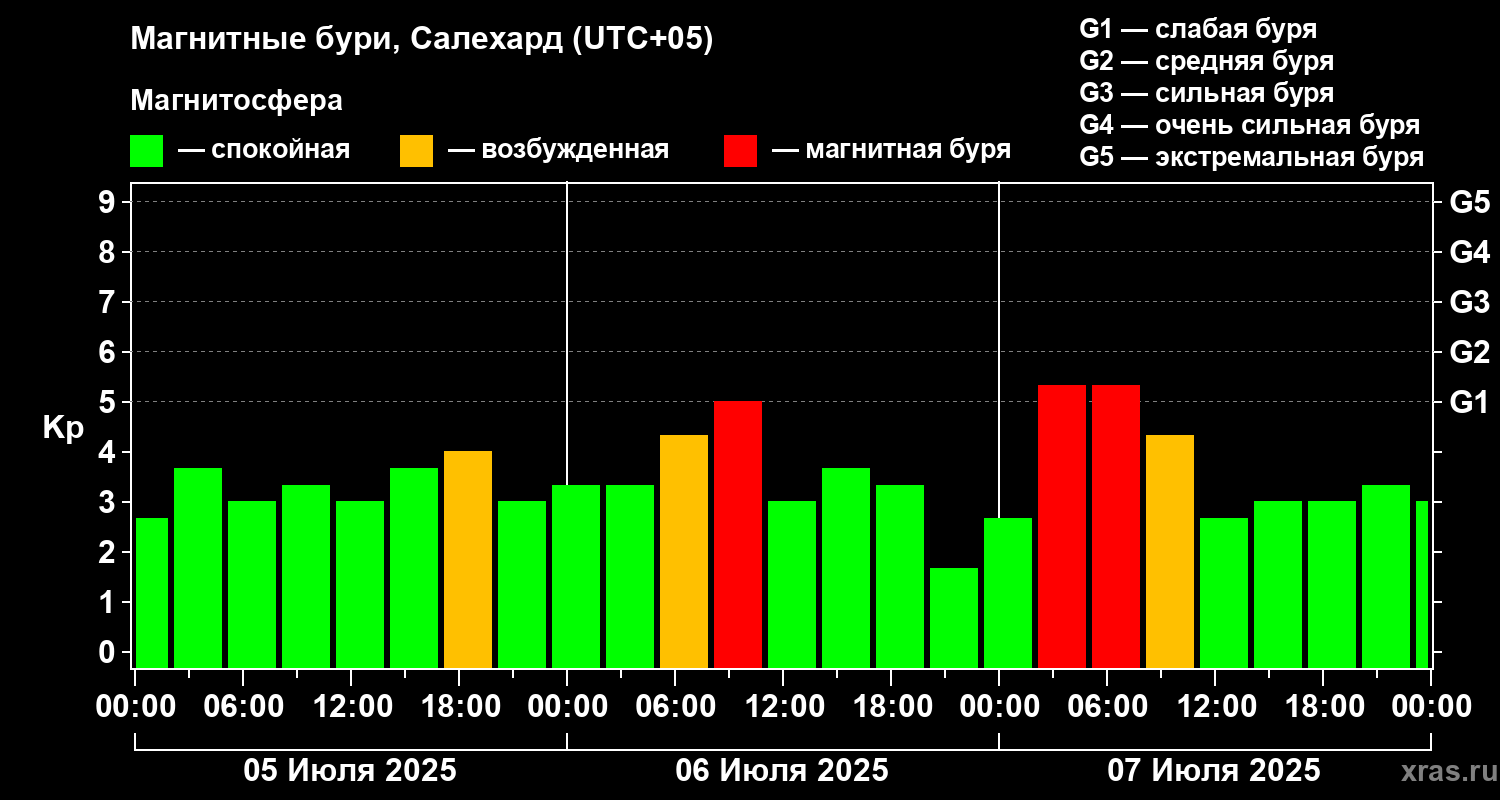Screen dimensions: 1500x800
Task: Click 'G4 — очень сильная буря' description line
Action: (1250, 125)
